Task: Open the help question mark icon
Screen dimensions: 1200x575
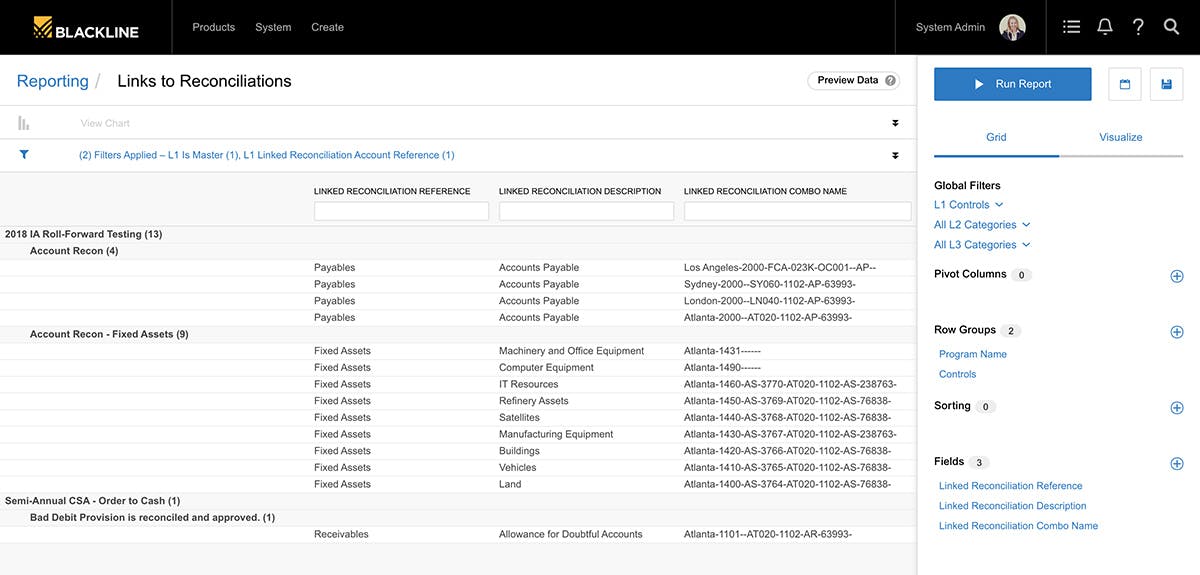Action: point(1138,27)
